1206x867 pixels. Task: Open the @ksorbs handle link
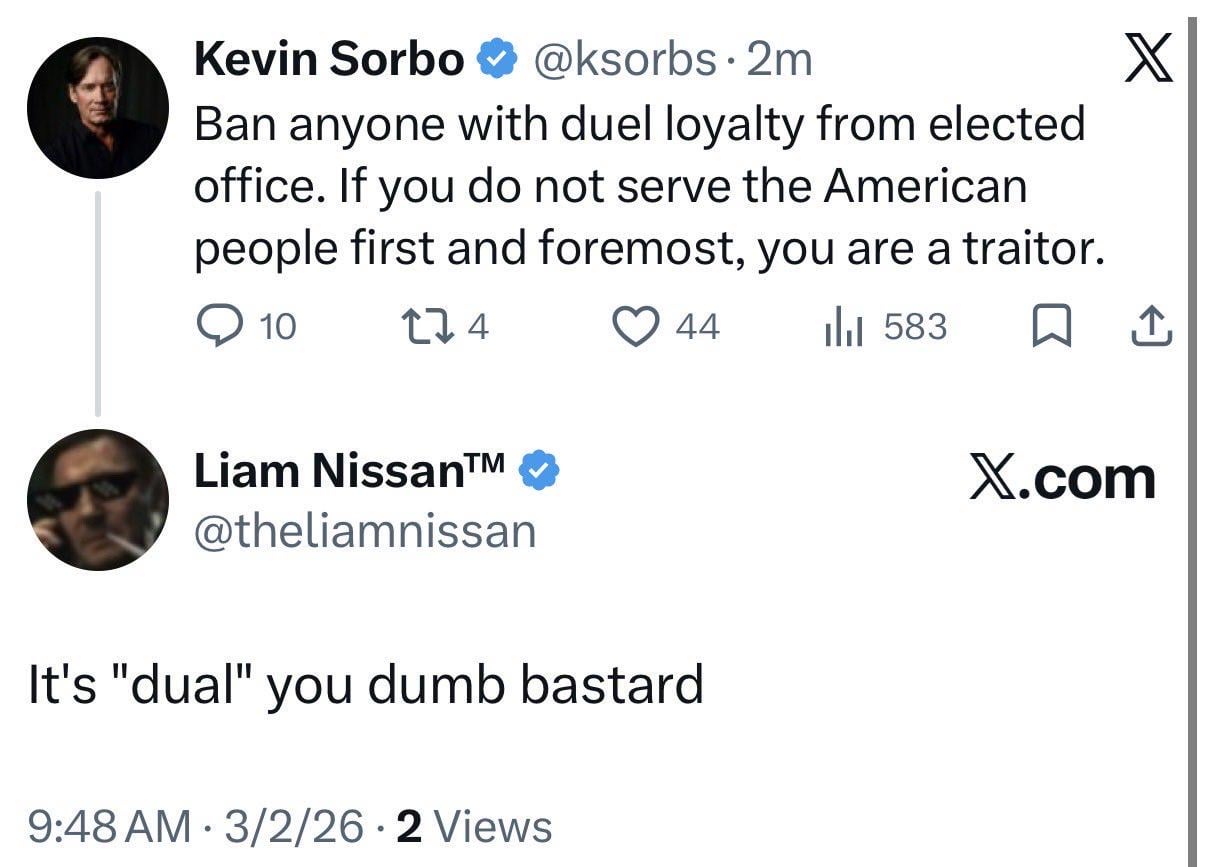624,61
